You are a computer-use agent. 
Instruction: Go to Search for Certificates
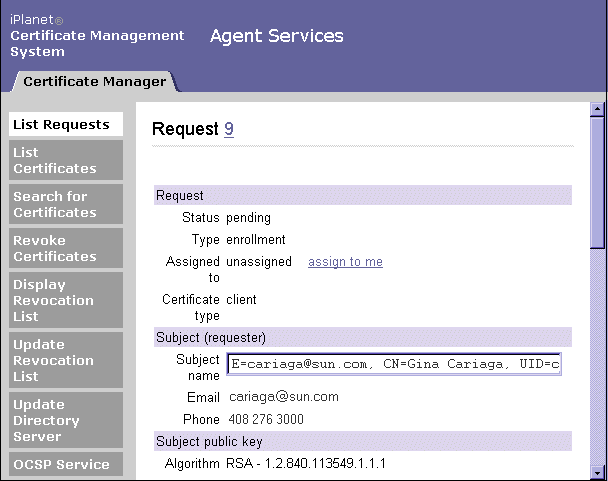coord(66,204)
